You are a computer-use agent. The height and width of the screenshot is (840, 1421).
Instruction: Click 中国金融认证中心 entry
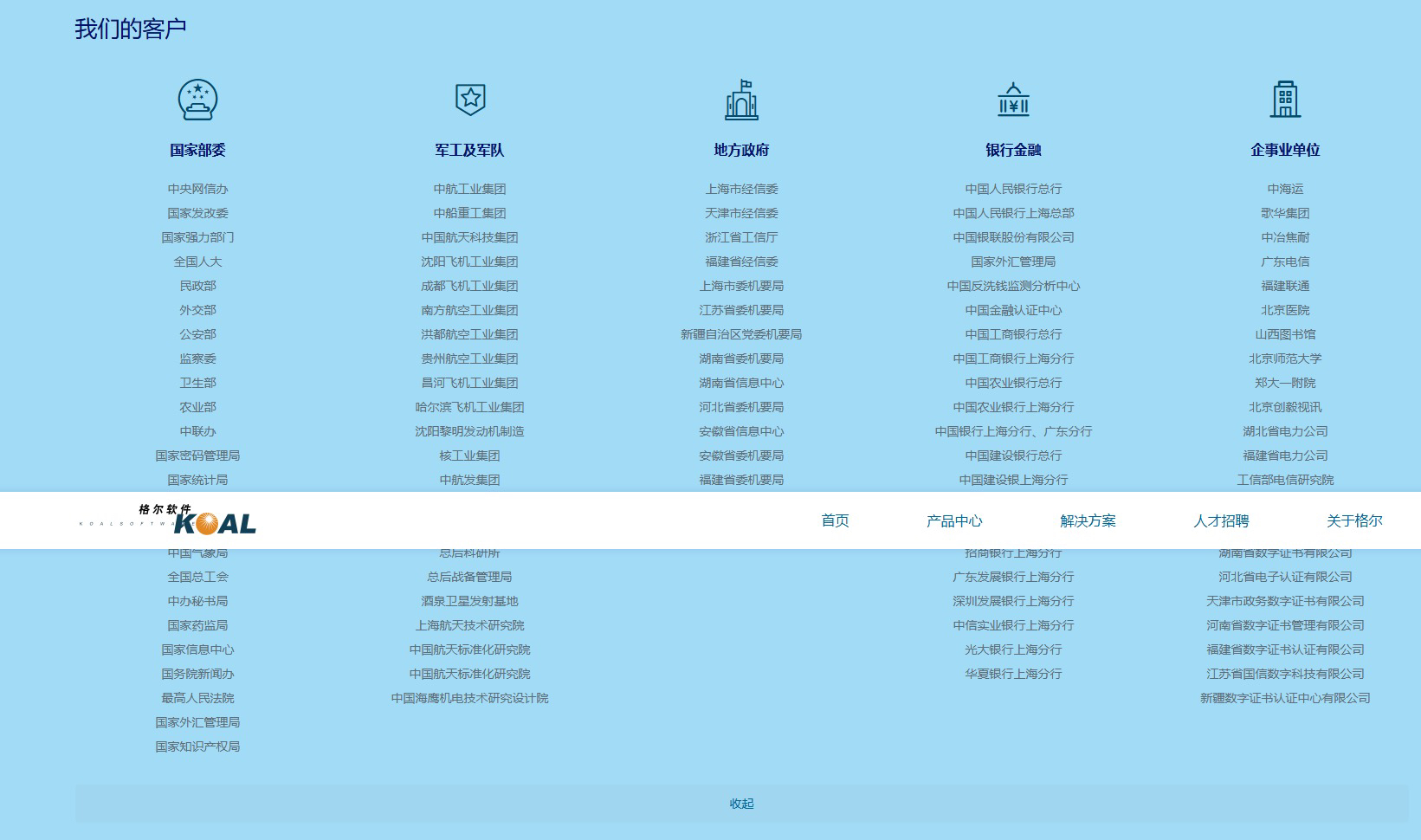tap(1013, 310)
